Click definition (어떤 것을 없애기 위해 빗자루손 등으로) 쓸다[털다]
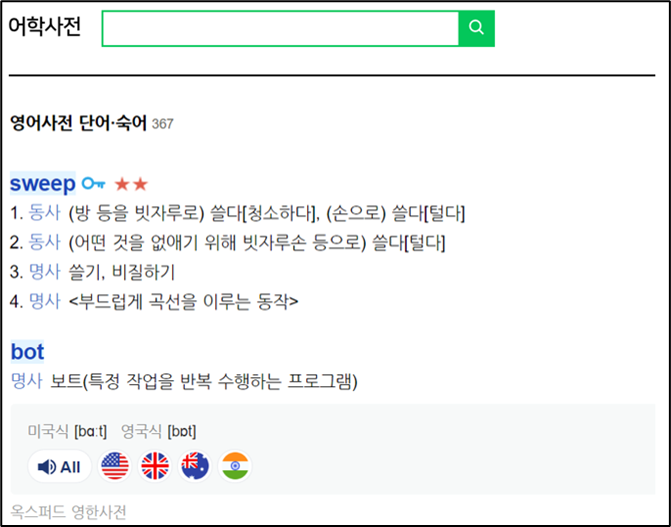Image resolution: width=671 pixels, height=527 pixels. coord(257,243)
